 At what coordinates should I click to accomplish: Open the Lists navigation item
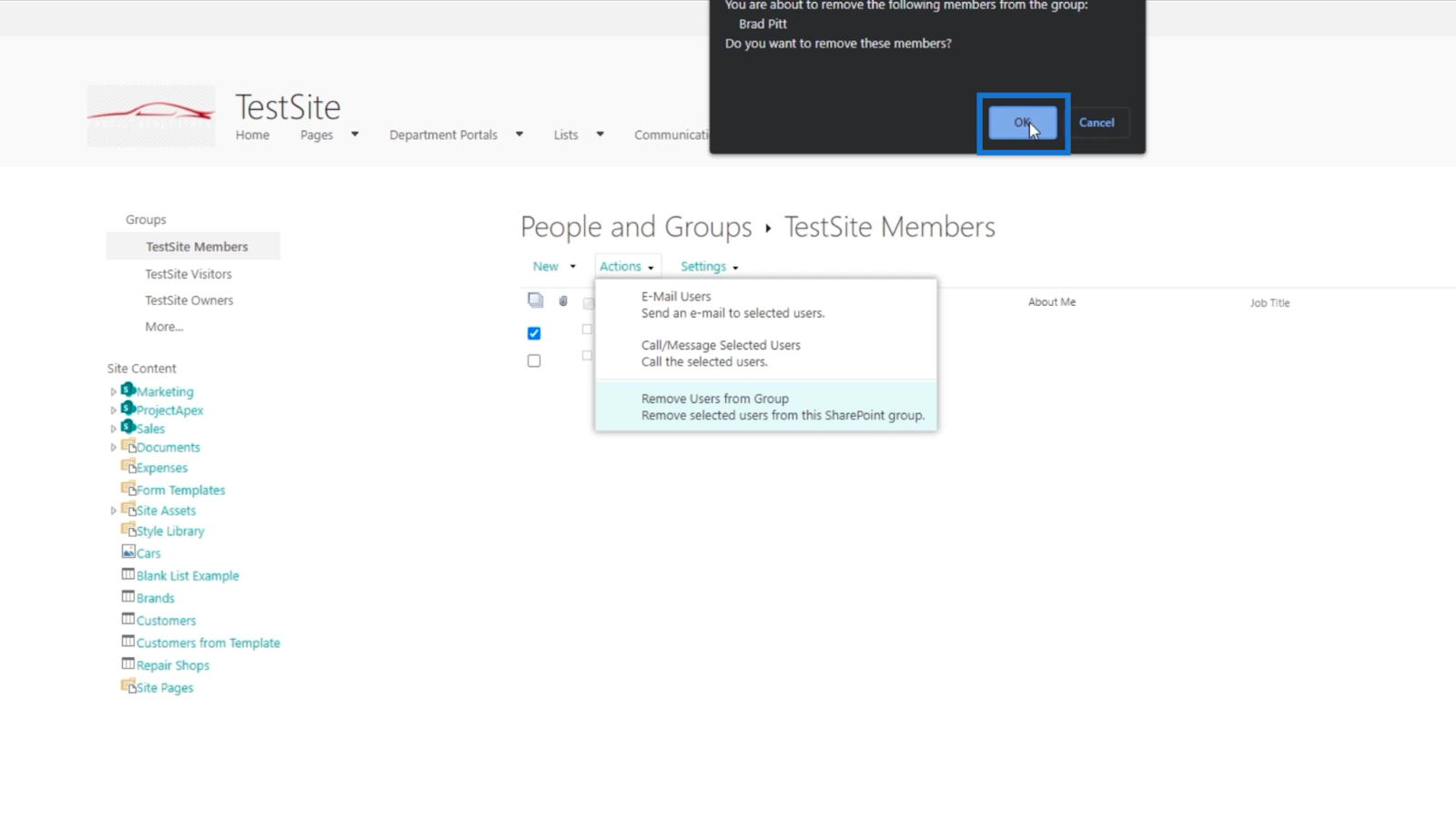pos(566,135)
